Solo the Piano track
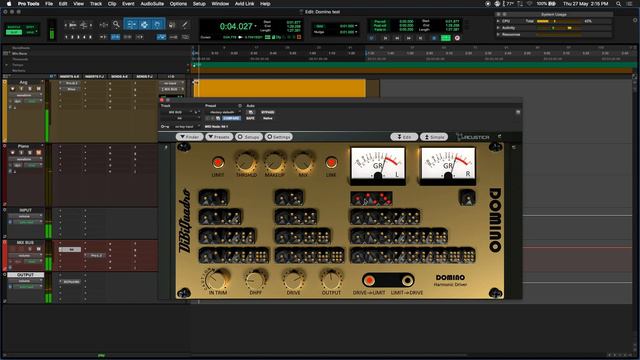 point(30,153)
